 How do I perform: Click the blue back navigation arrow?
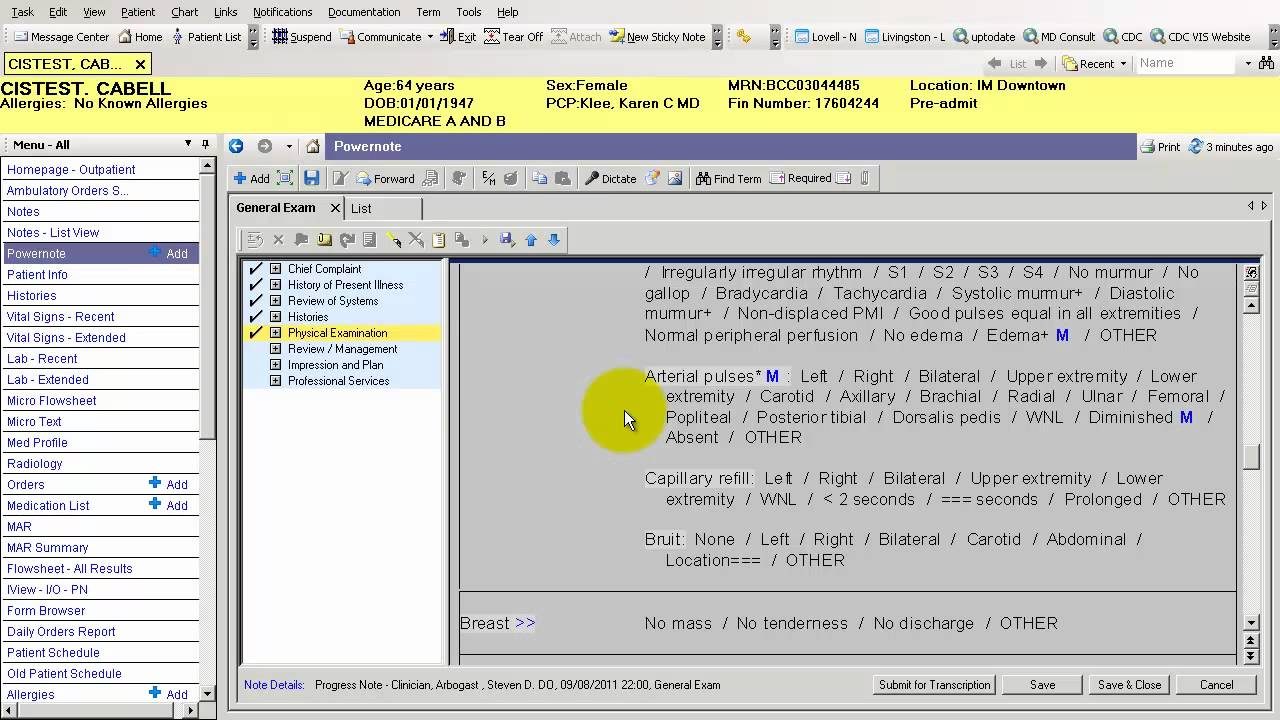(x=236, y=146)
